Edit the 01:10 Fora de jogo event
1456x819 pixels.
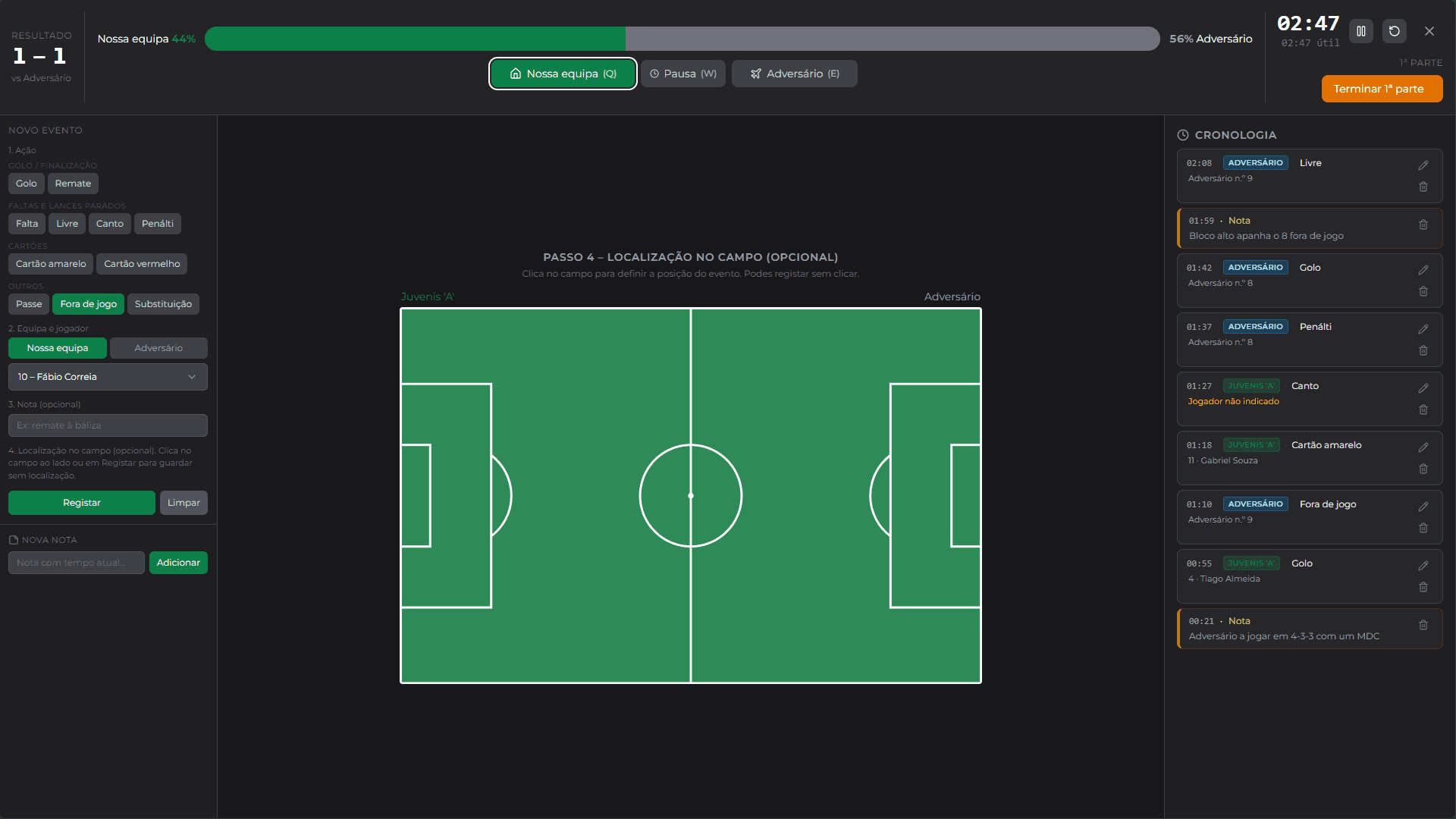(1423, 507)
